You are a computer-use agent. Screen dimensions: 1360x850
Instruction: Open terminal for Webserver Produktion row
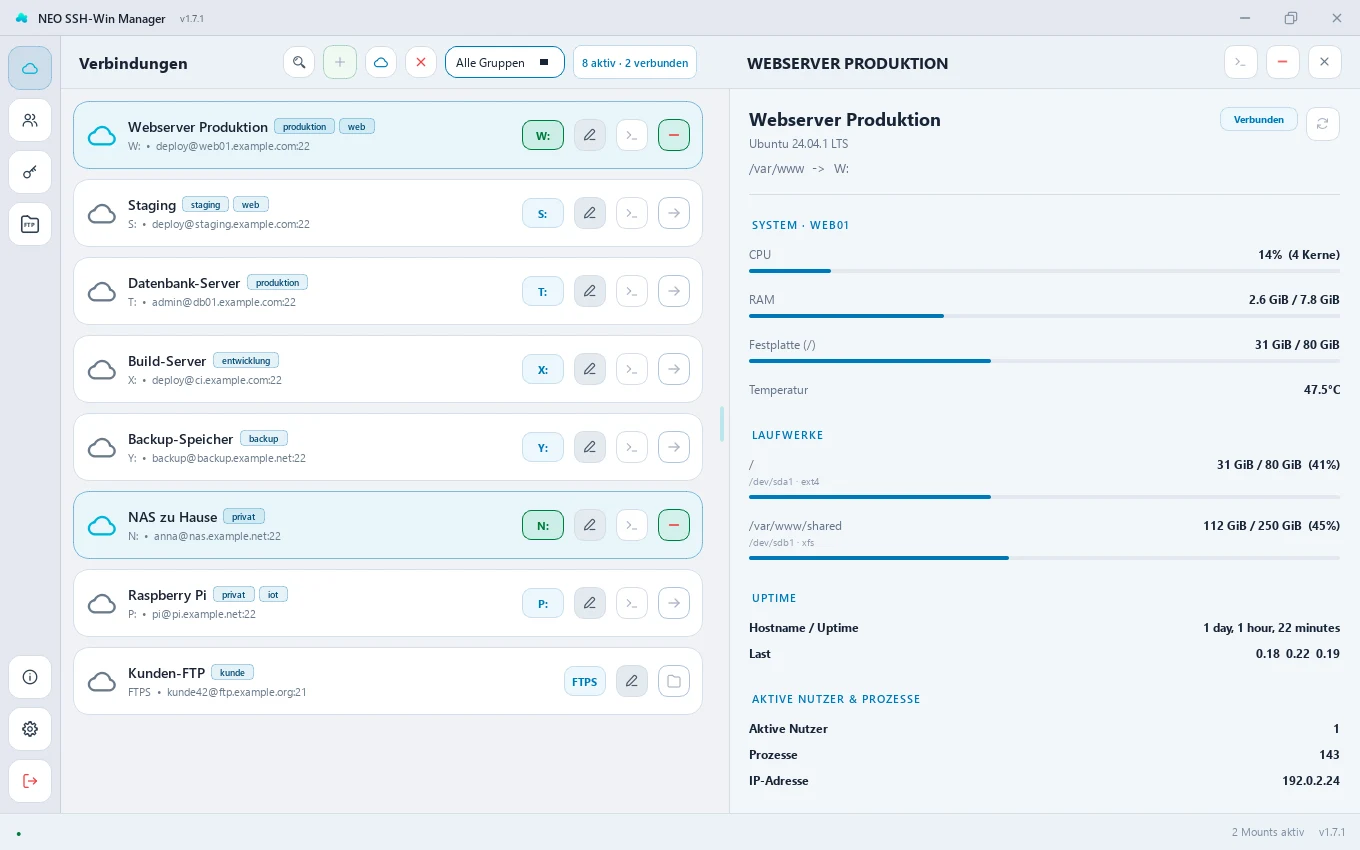632,135
